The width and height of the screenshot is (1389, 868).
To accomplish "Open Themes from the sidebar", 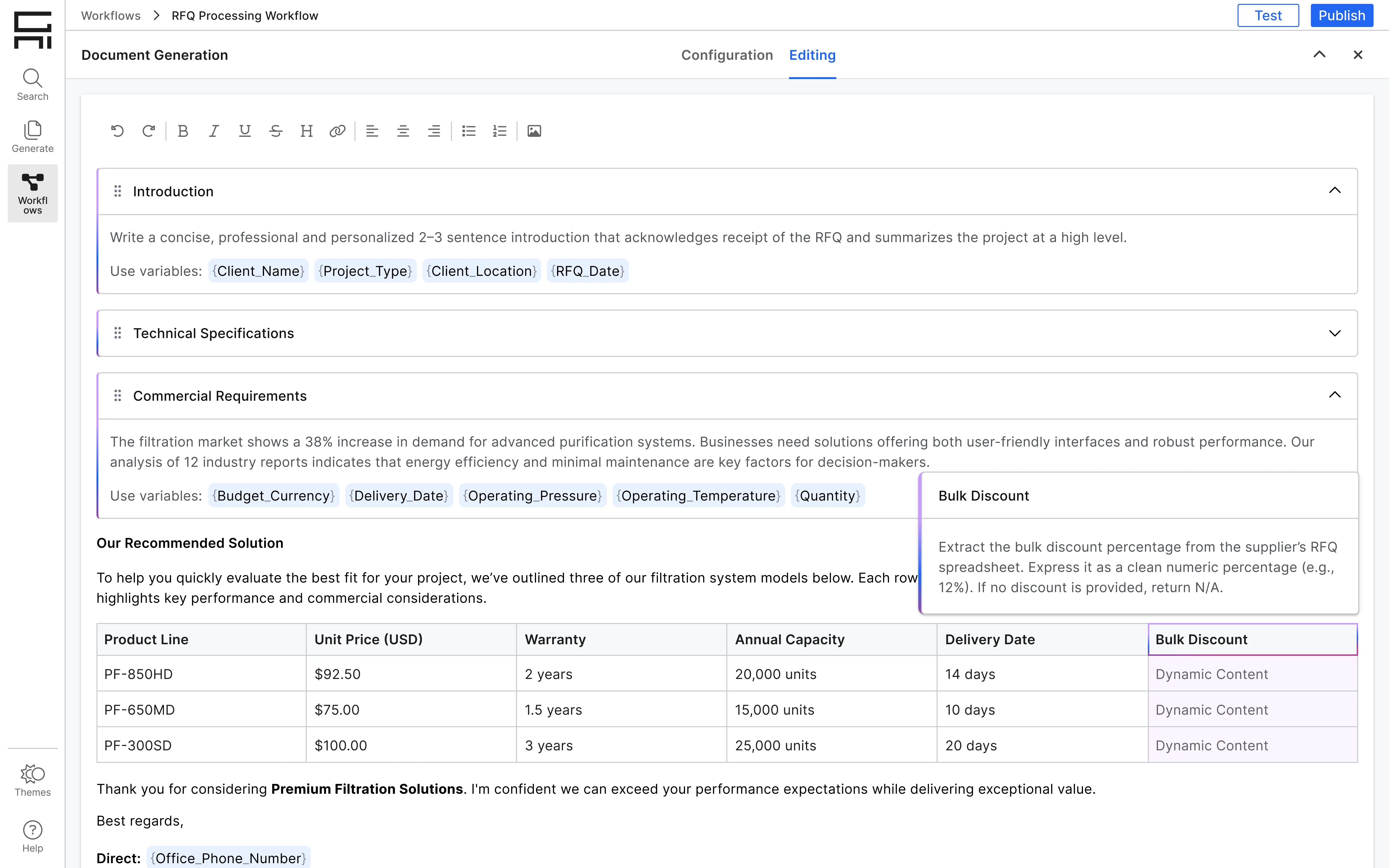I will pyautogui.click(x=33, y=780).
